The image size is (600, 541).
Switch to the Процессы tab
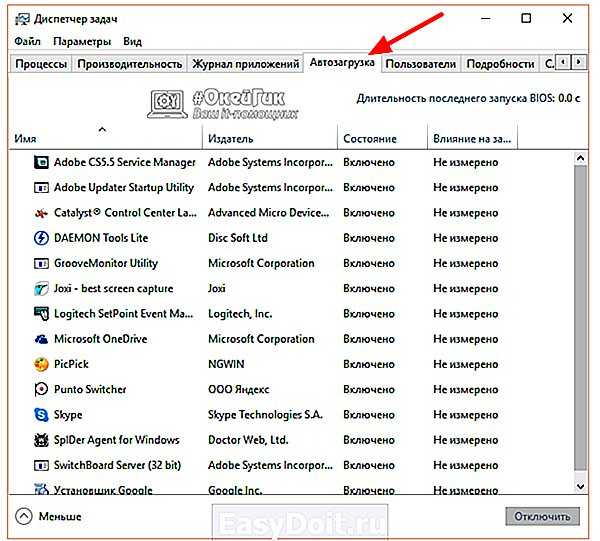point(41,64)
